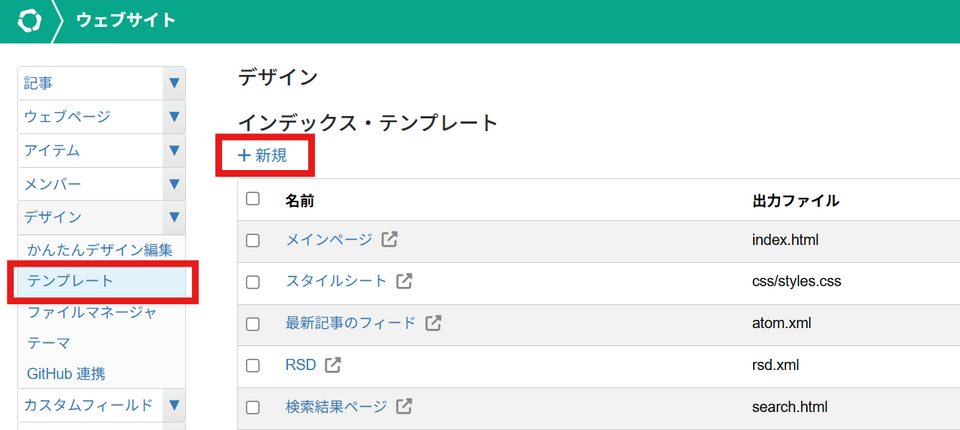The image size is (960, 430).
Task: Check the メインページ row checkbox
Action: click(x=253, y=240)
